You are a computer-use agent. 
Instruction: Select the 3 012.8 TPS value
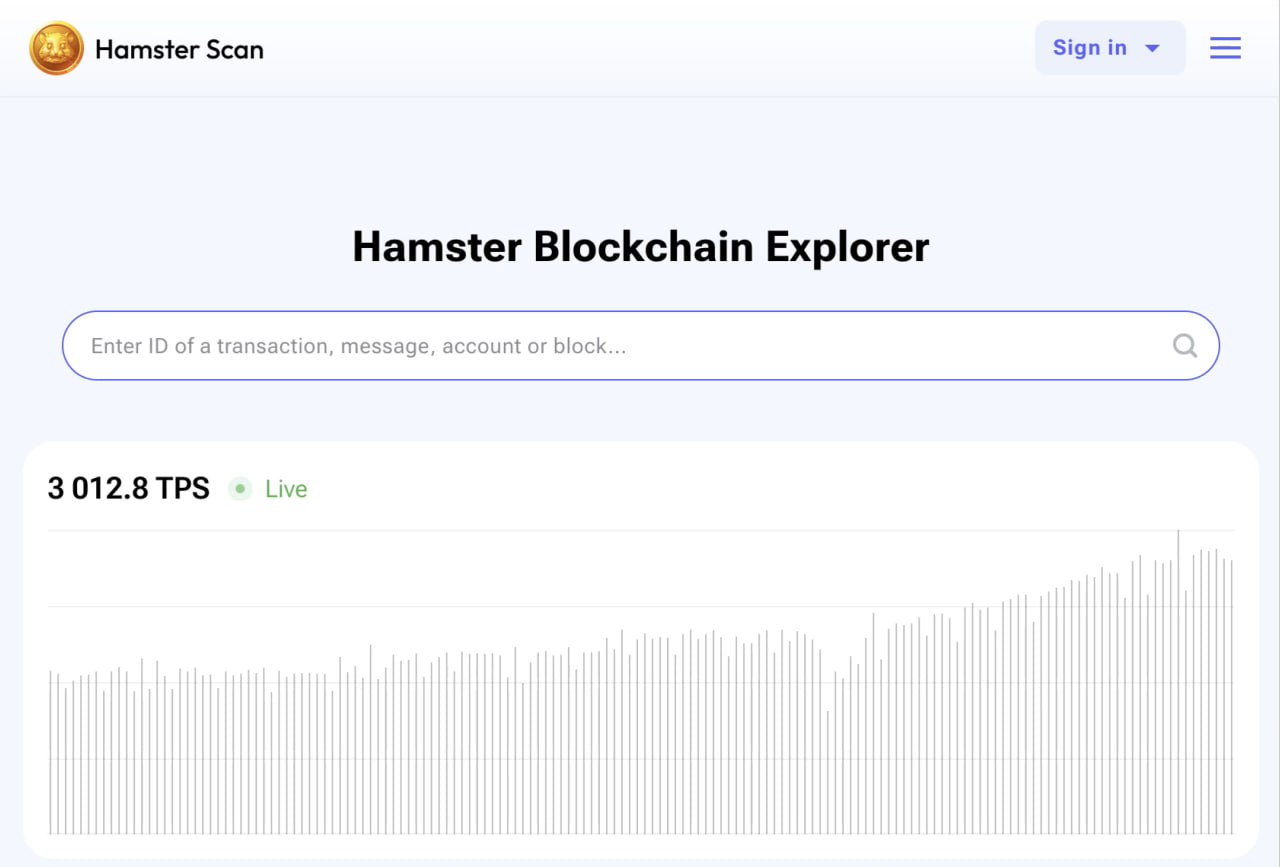click(x=129, y=489)
